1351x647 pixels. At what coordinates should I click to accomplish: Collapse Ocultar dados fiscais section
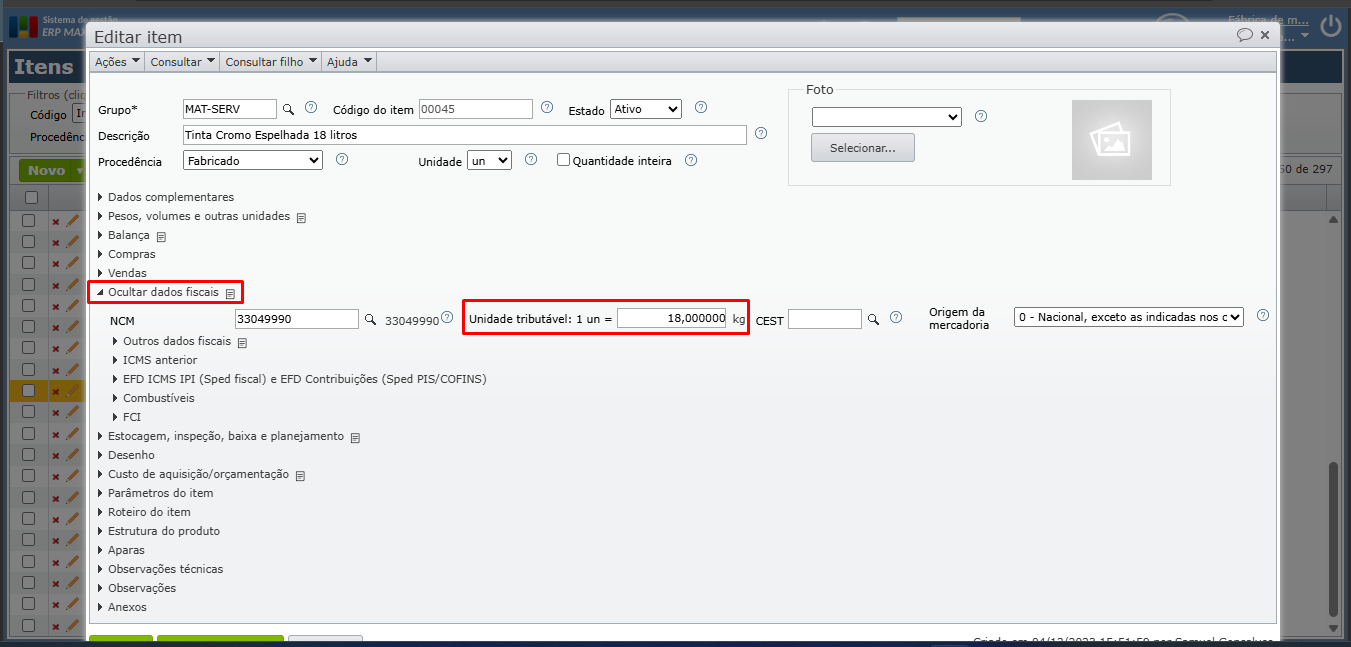pos(158,292)
